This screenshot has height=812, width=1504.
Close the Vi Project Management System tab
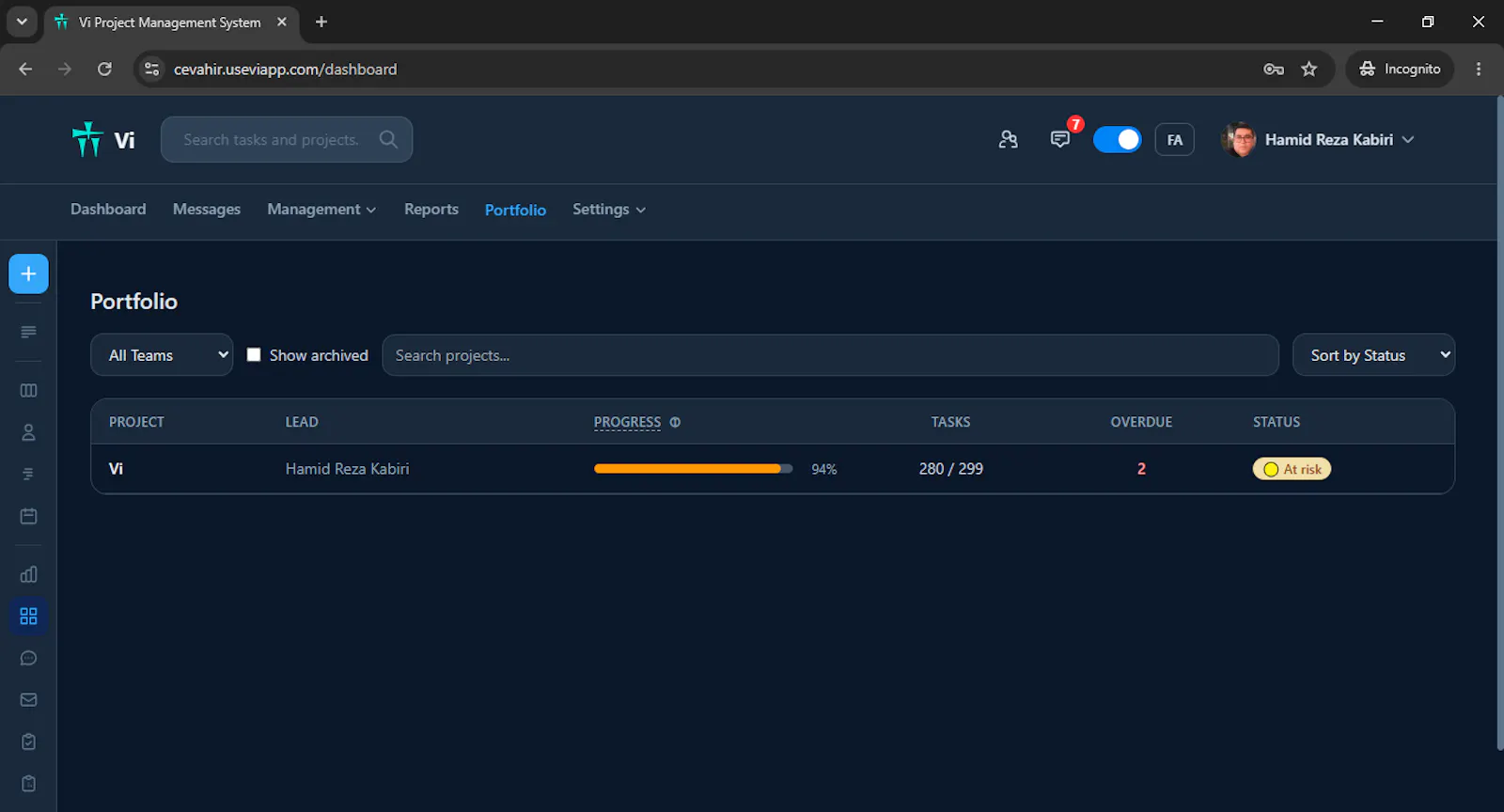(281, 22)
